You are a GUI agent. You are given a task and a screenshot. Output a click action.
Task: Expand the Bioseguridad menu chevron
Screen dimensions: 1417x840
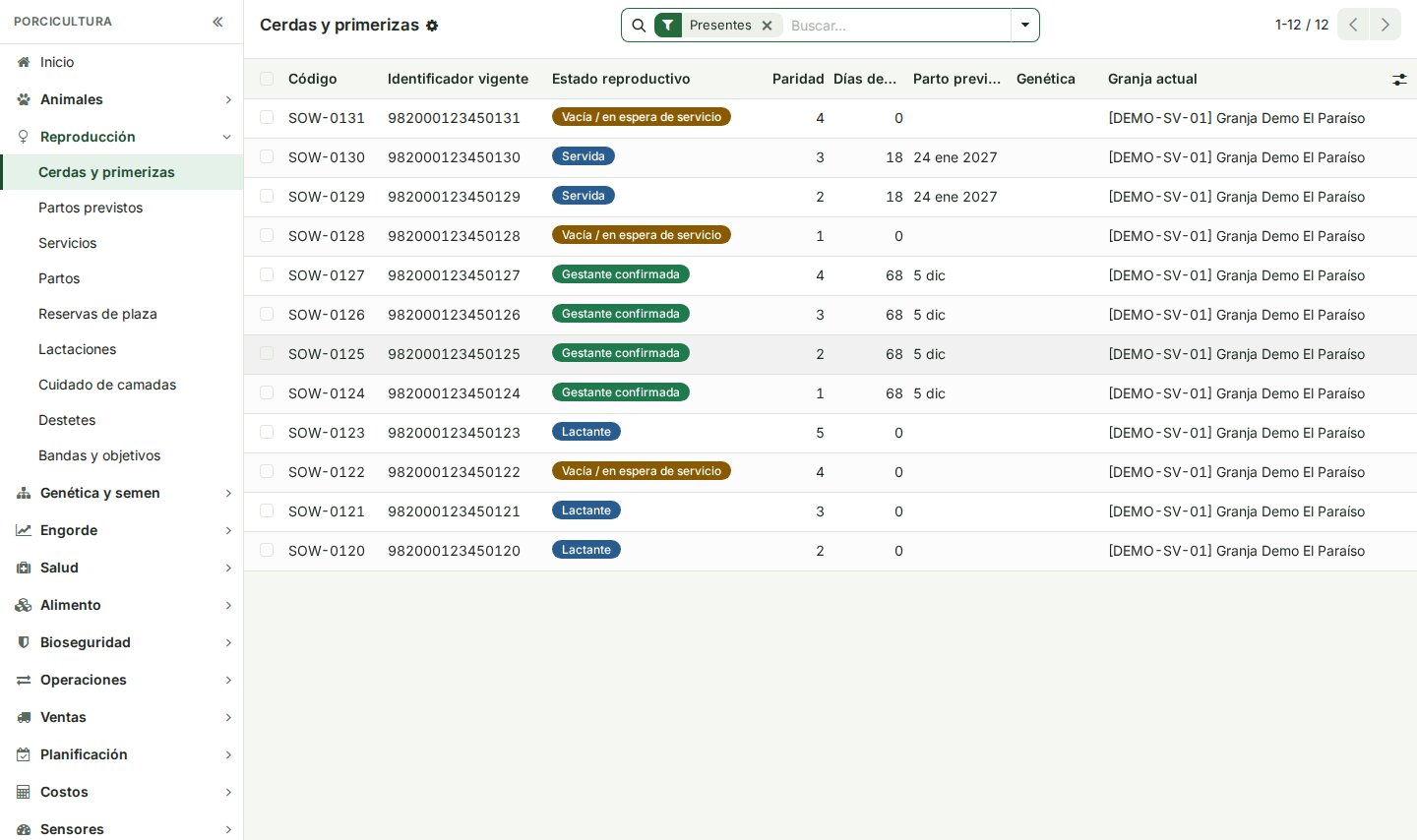pyautogui.click(x=228, y=642)
